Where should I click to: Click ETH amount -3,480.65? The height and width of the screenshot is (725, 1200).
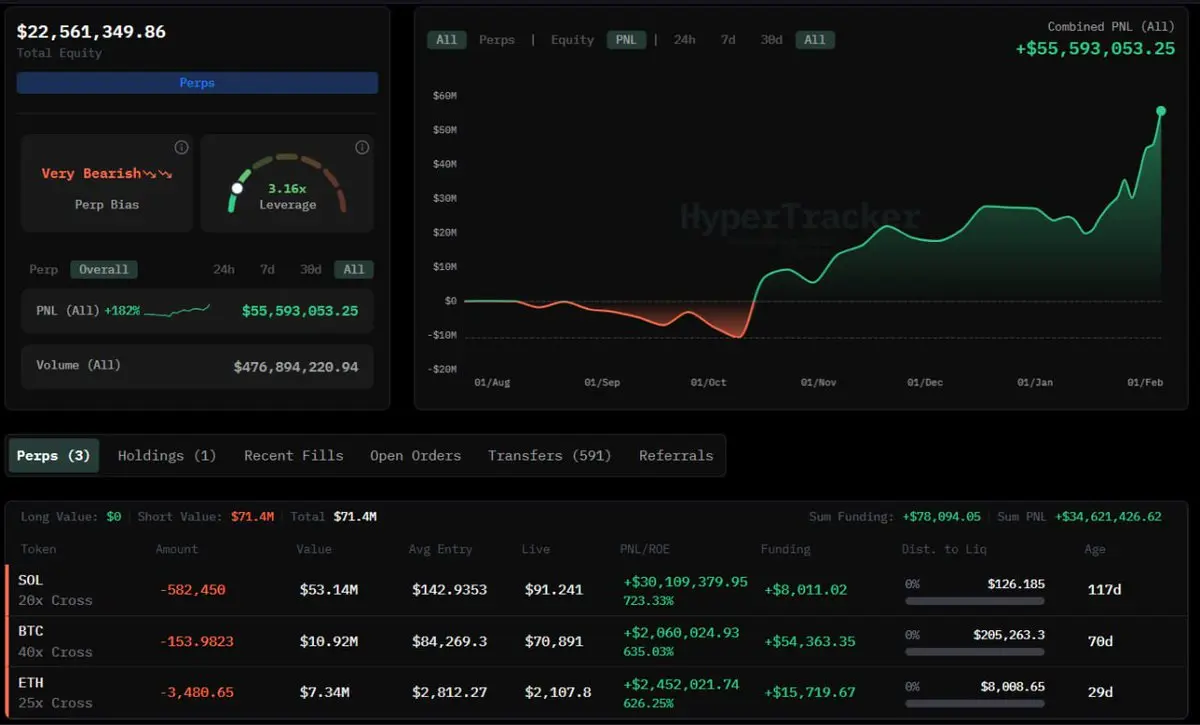coord(196,692)
